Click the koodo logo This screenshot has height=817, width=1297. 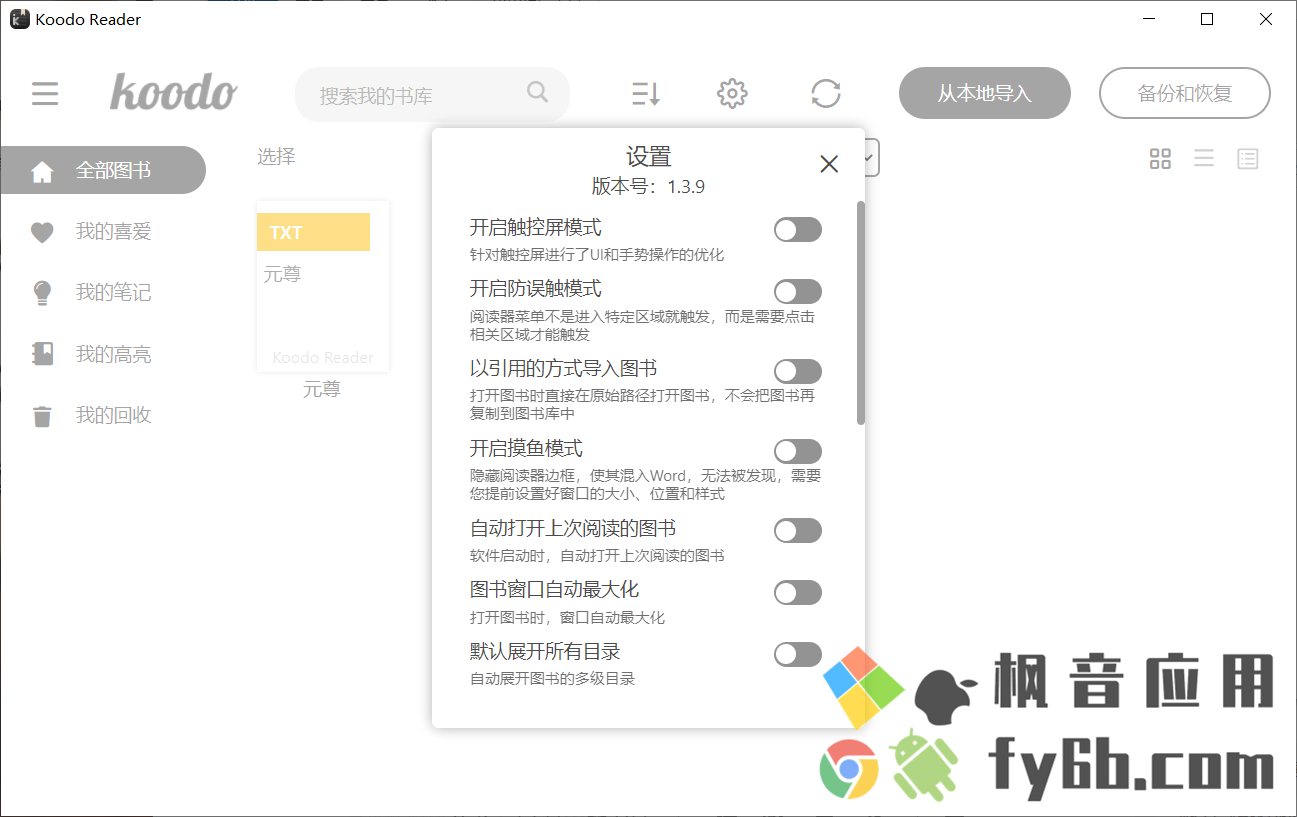(x=173, y=92)
